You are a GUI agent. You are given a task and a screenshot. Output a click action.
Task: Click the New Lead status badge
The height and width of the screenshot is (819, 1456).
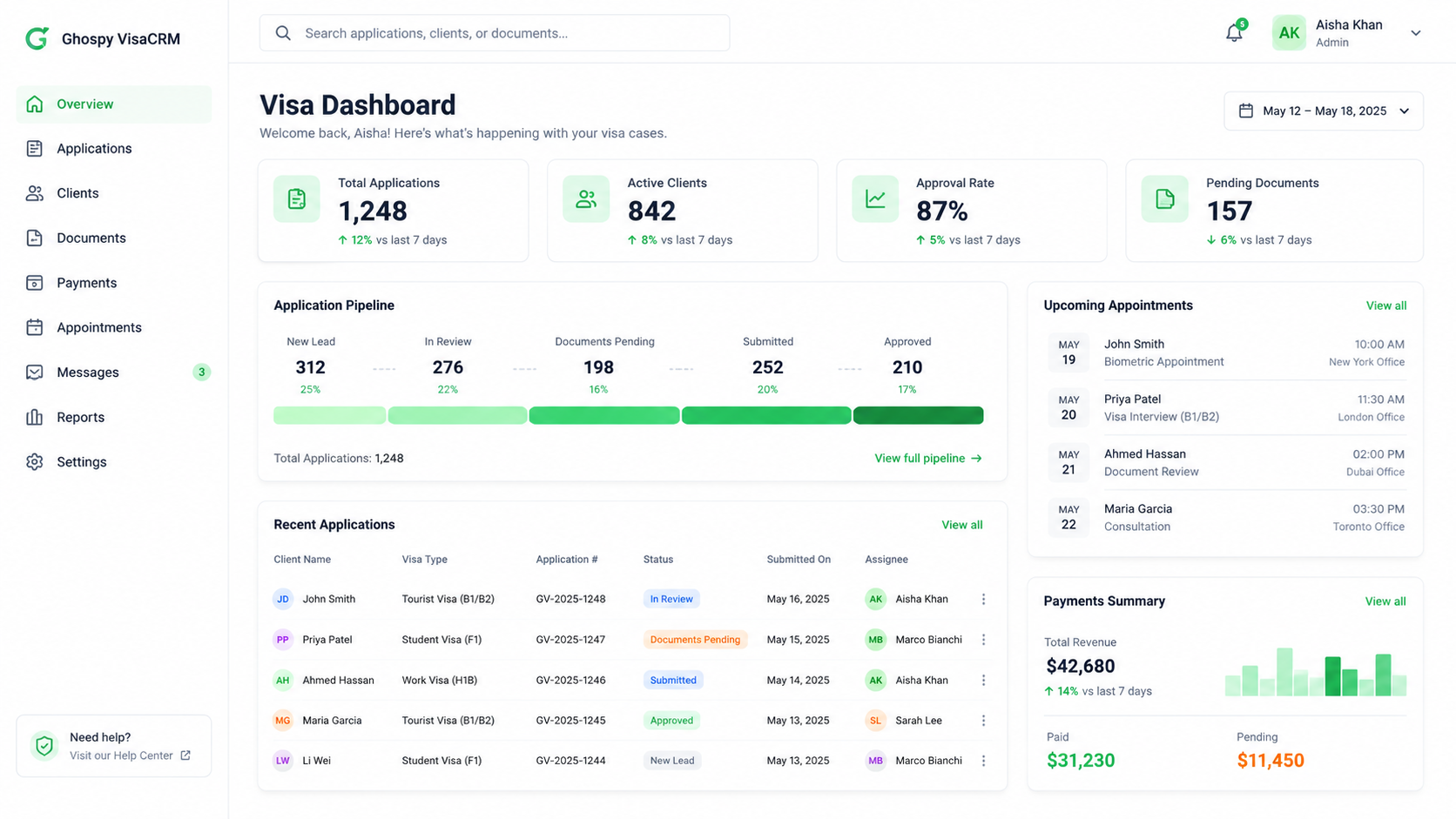click(672, 761)
